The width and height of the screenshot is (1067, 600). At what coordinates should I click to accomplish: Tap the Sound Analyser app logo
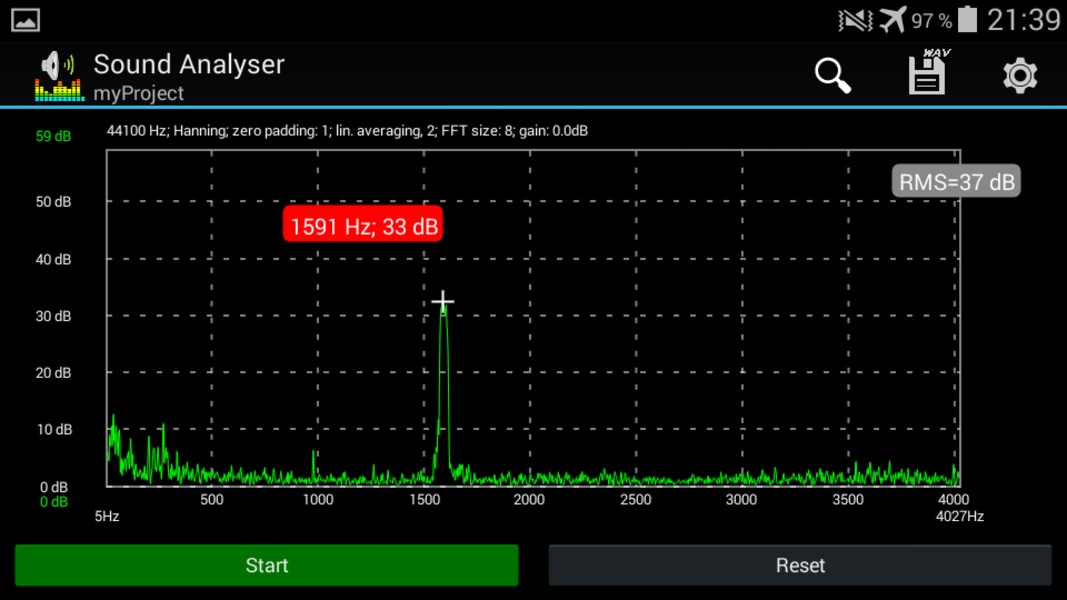coord(59,76)
